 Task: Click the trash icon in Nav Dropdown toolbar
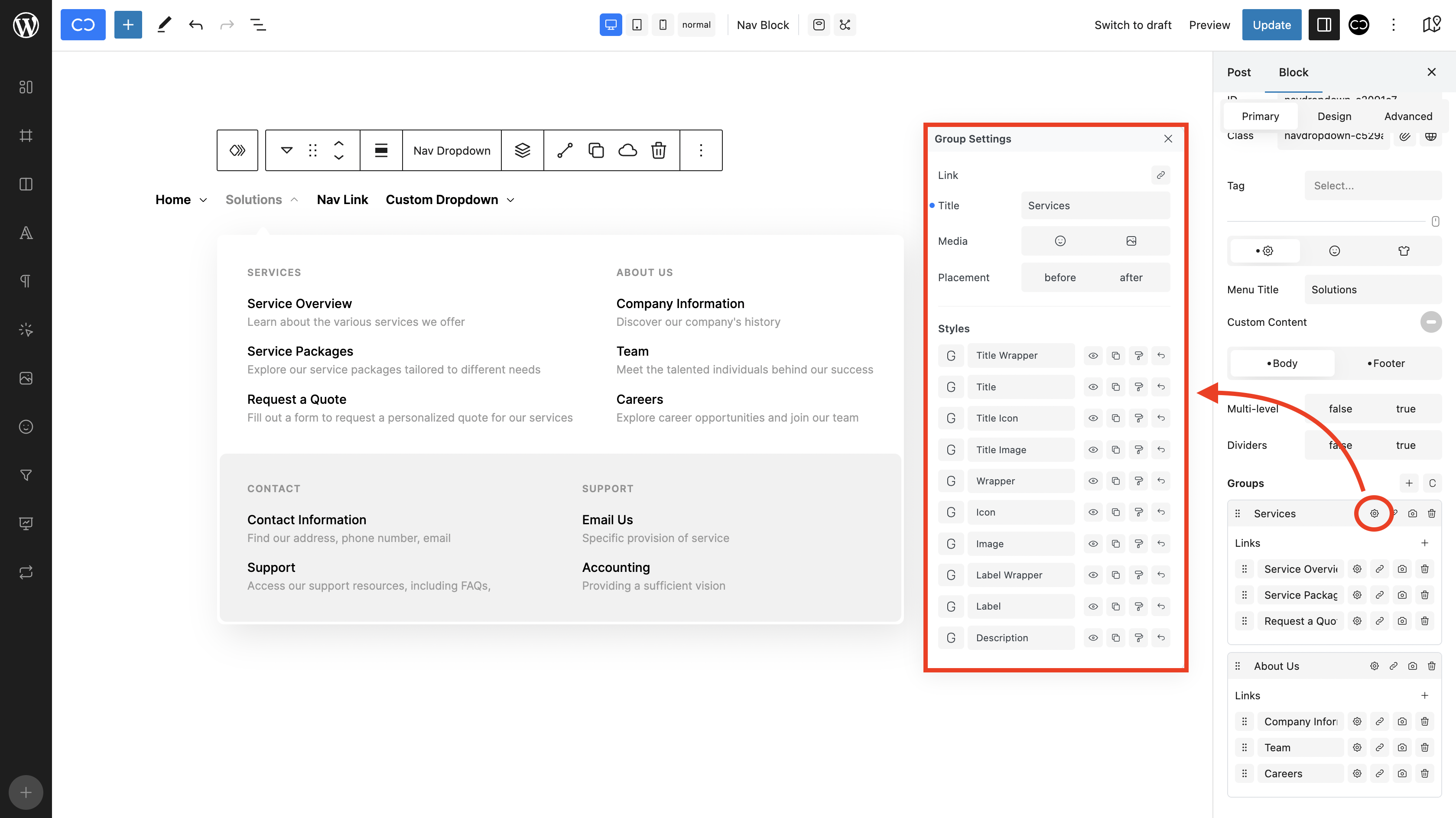[659, 150]
